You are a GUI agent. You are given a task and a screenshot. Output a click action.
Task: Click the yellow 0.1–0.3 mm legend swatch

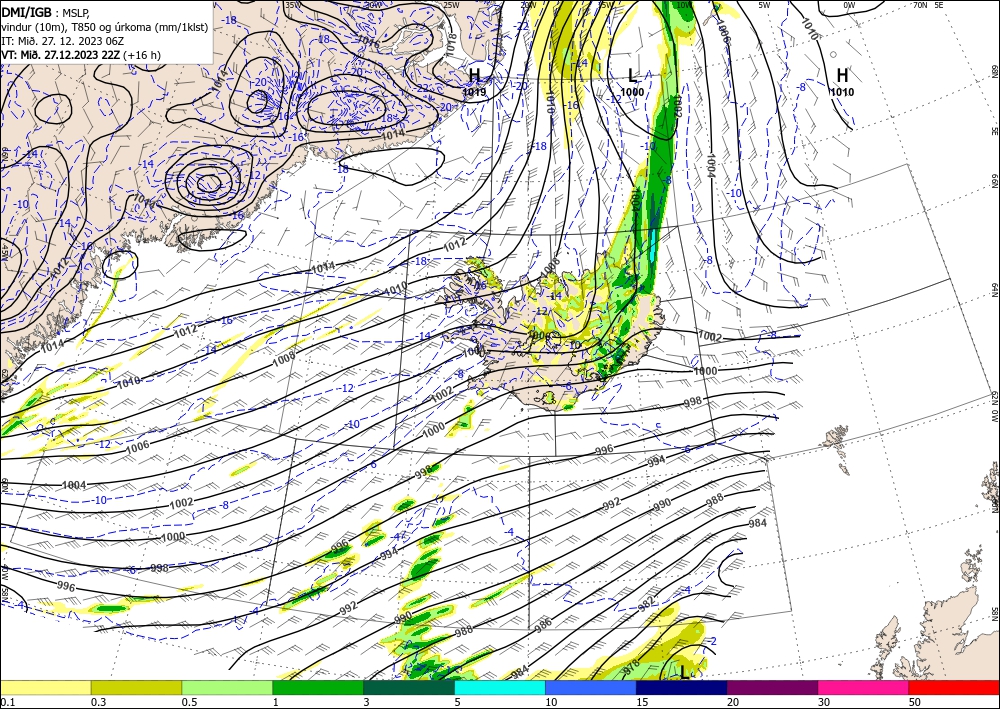(x=45, y=687)
